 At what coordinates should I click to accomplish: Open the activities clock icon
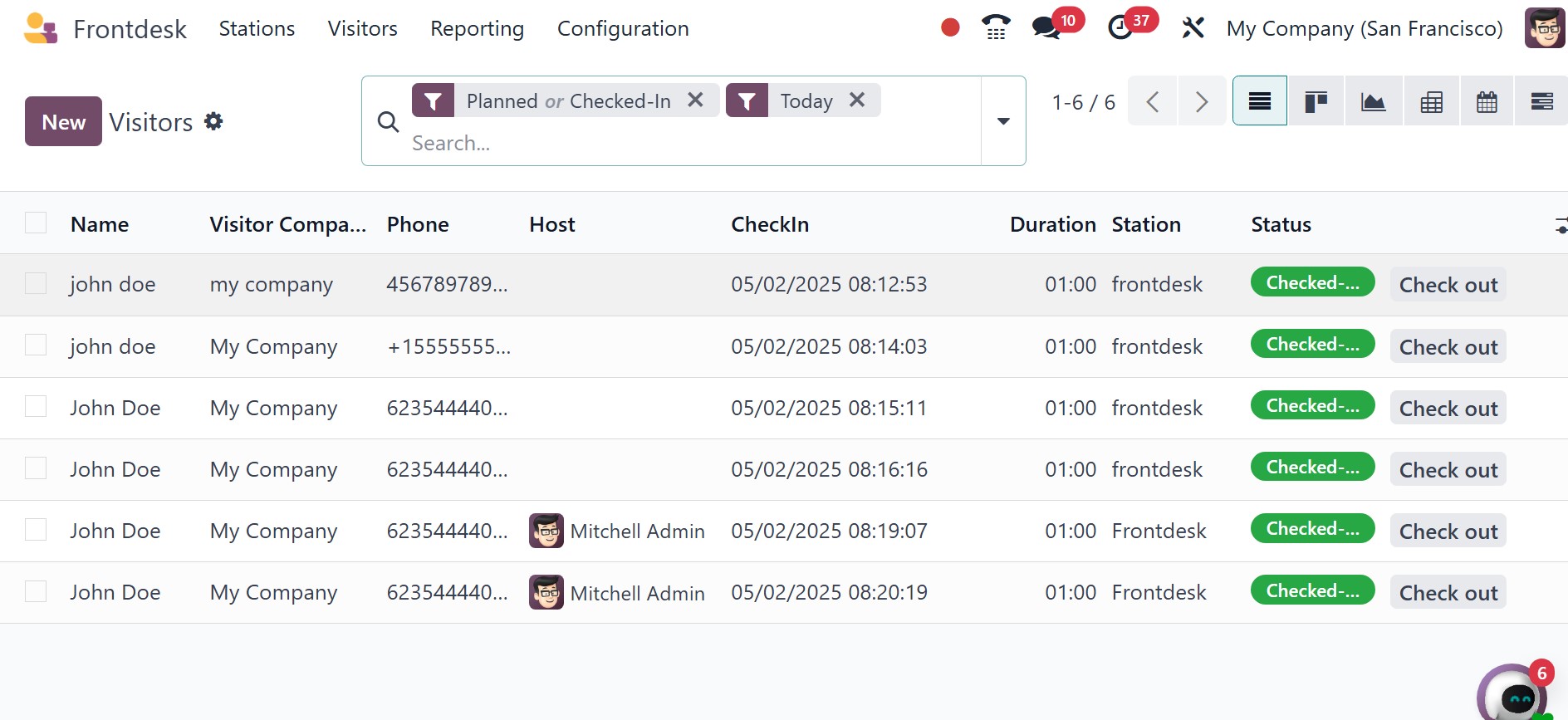[x=1120, y=28]
